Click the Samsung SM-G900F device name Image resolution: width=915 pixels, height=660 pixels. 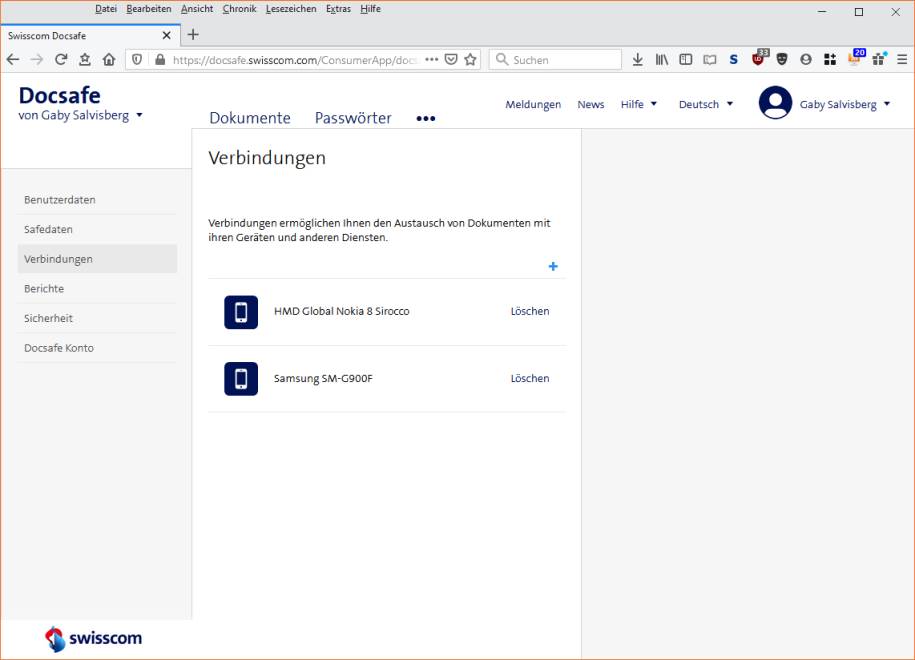point(323,379)
